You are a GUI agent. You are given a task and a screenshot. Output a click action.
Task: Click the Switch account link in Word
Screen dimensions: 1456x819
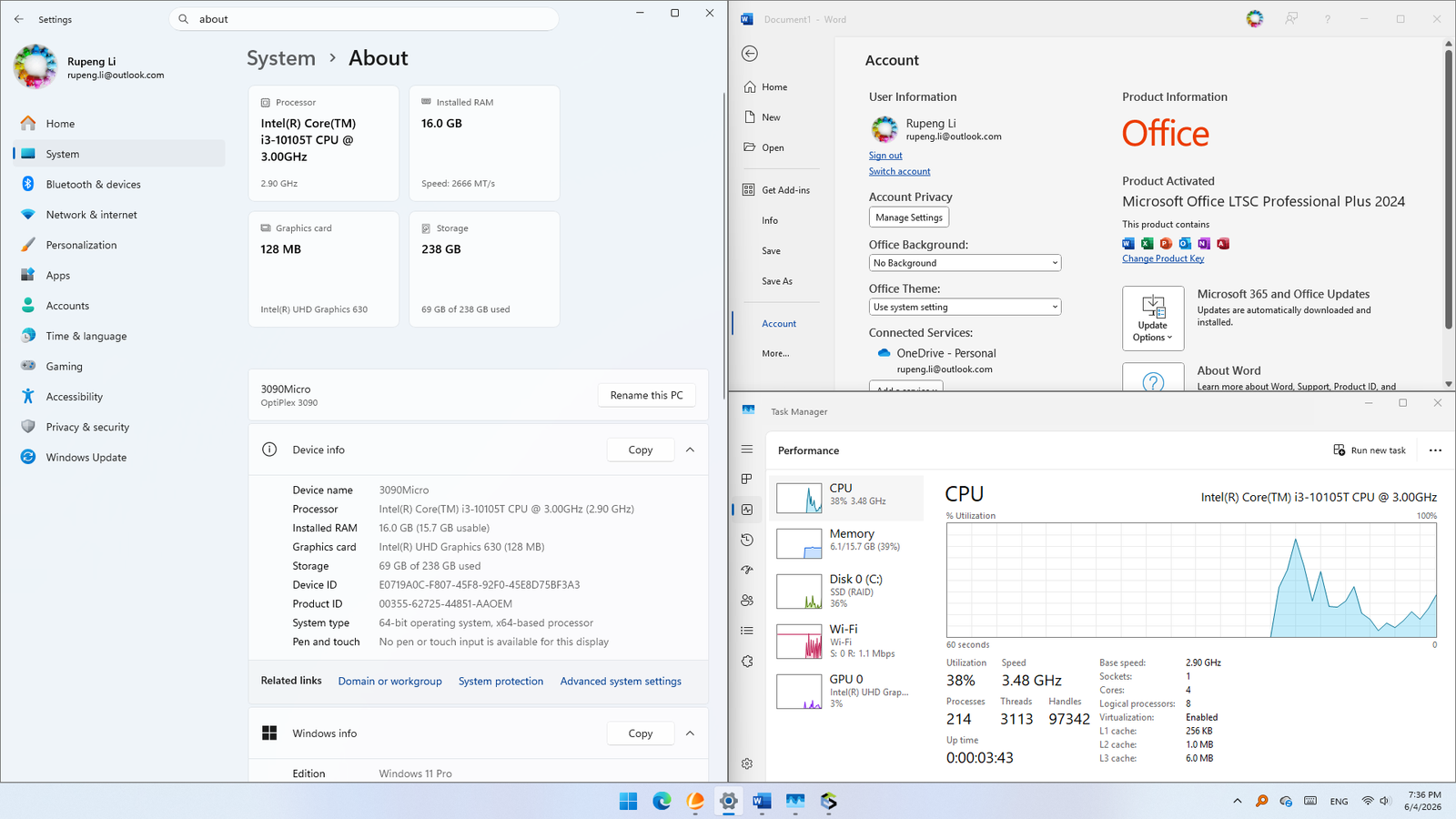tap(899, 171)
